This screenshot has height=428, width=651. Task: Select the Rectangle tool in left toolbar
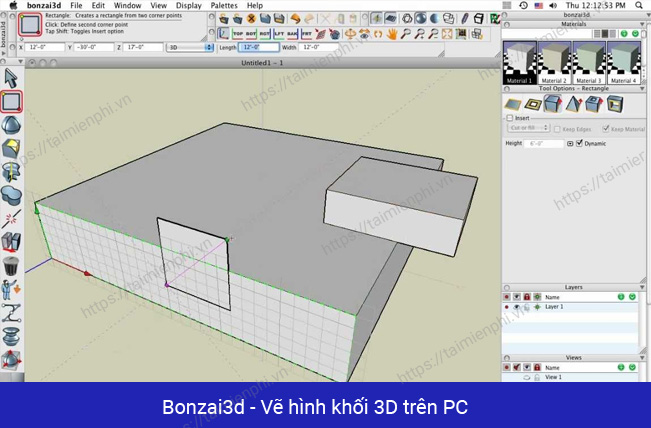click(11, 100)
